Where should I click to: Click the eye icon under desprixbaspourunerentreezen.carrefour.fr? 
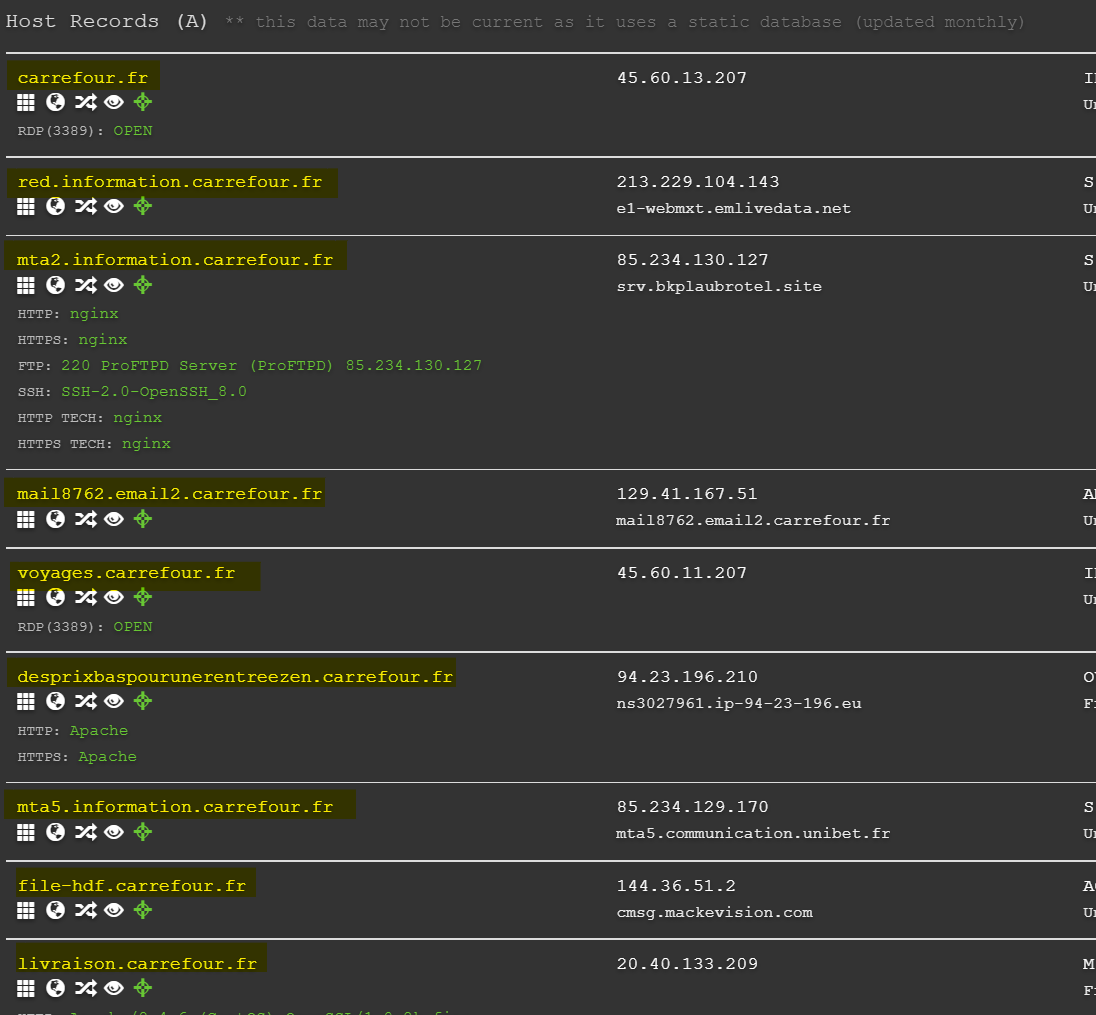pos(114,702)
